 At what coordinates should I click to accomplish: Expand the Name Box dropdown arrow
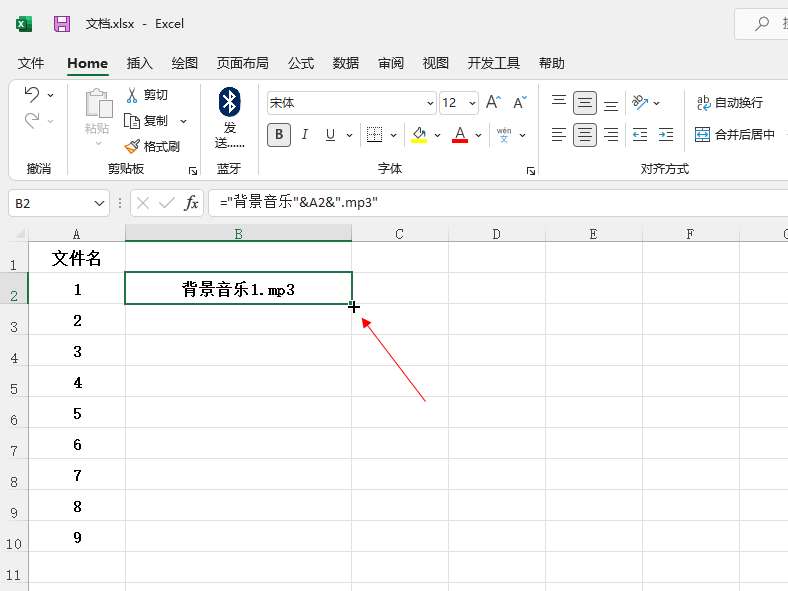(99, 204)
